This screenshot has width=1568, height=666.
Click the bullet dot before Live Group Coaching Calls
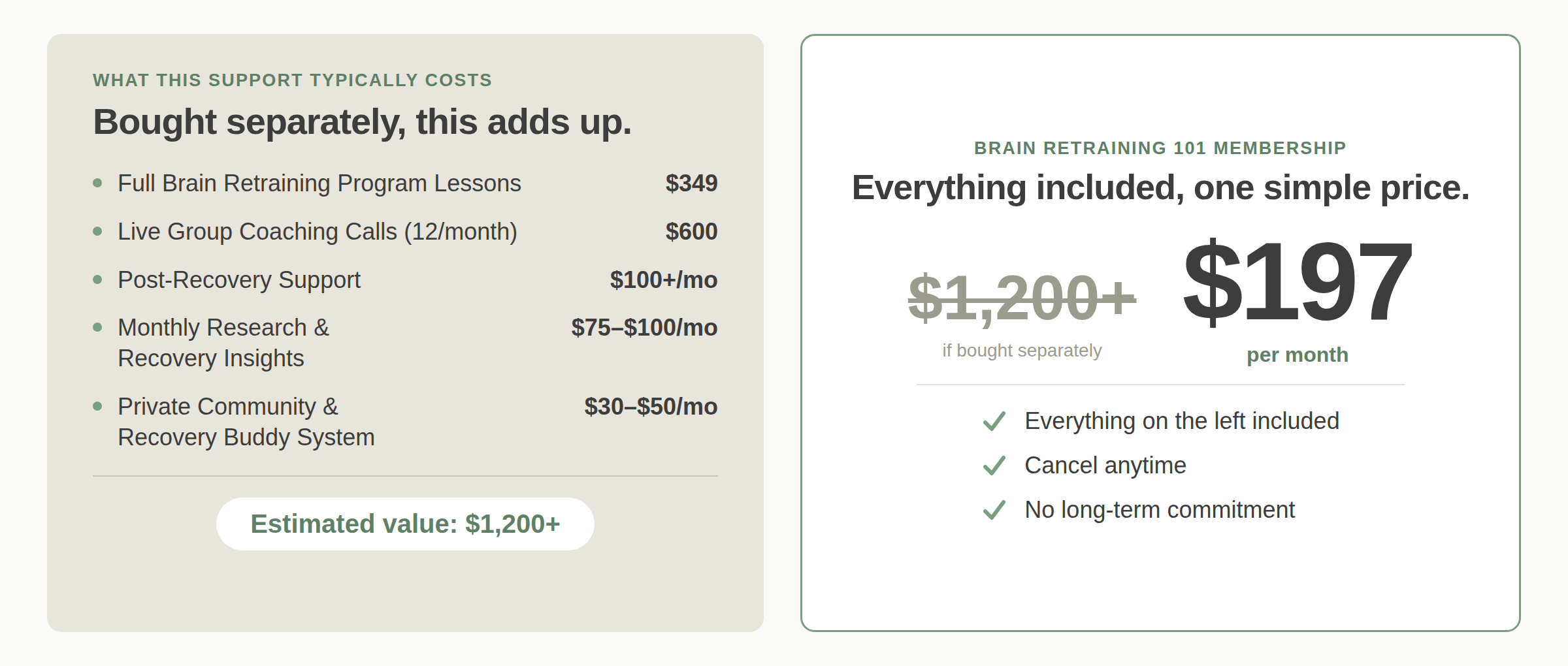coord(97,231)
